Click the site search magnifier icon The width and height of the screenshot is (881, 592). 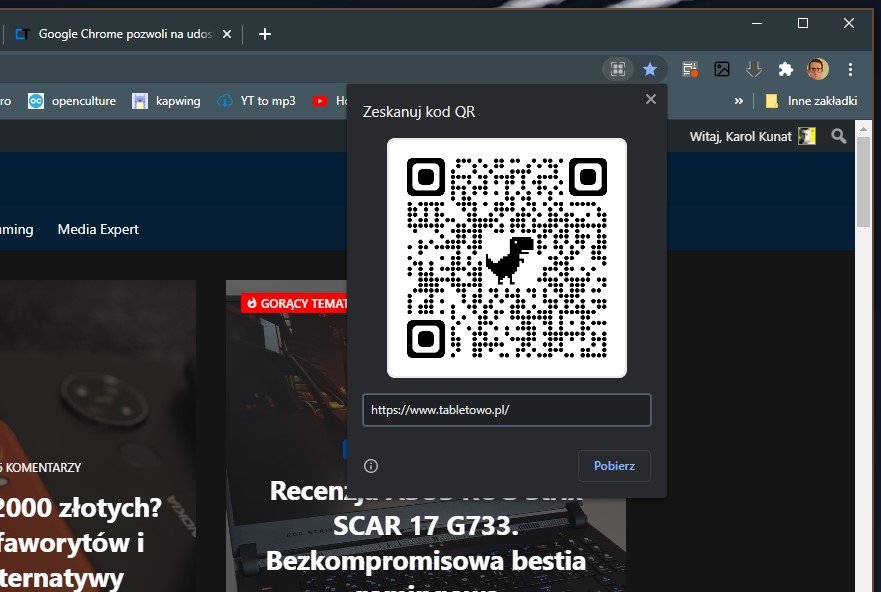click(x=839, y=136)
